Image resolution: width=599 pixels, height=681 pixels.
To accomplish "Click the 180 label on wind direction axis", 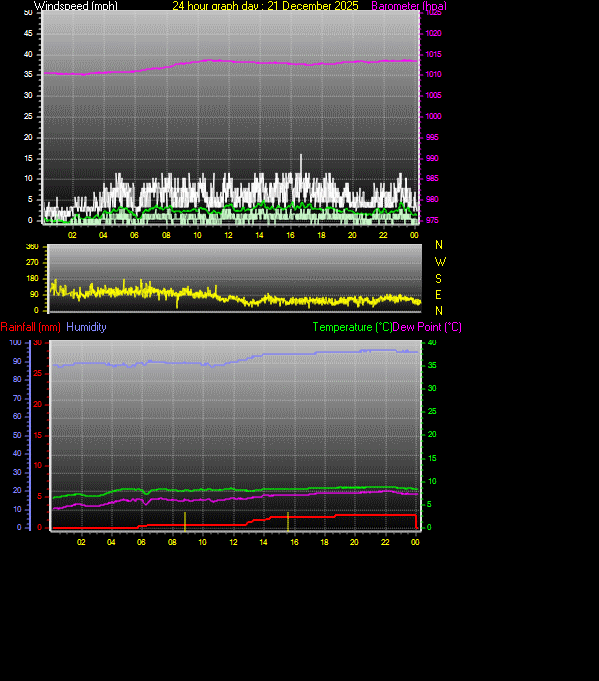I will (32, 278).
